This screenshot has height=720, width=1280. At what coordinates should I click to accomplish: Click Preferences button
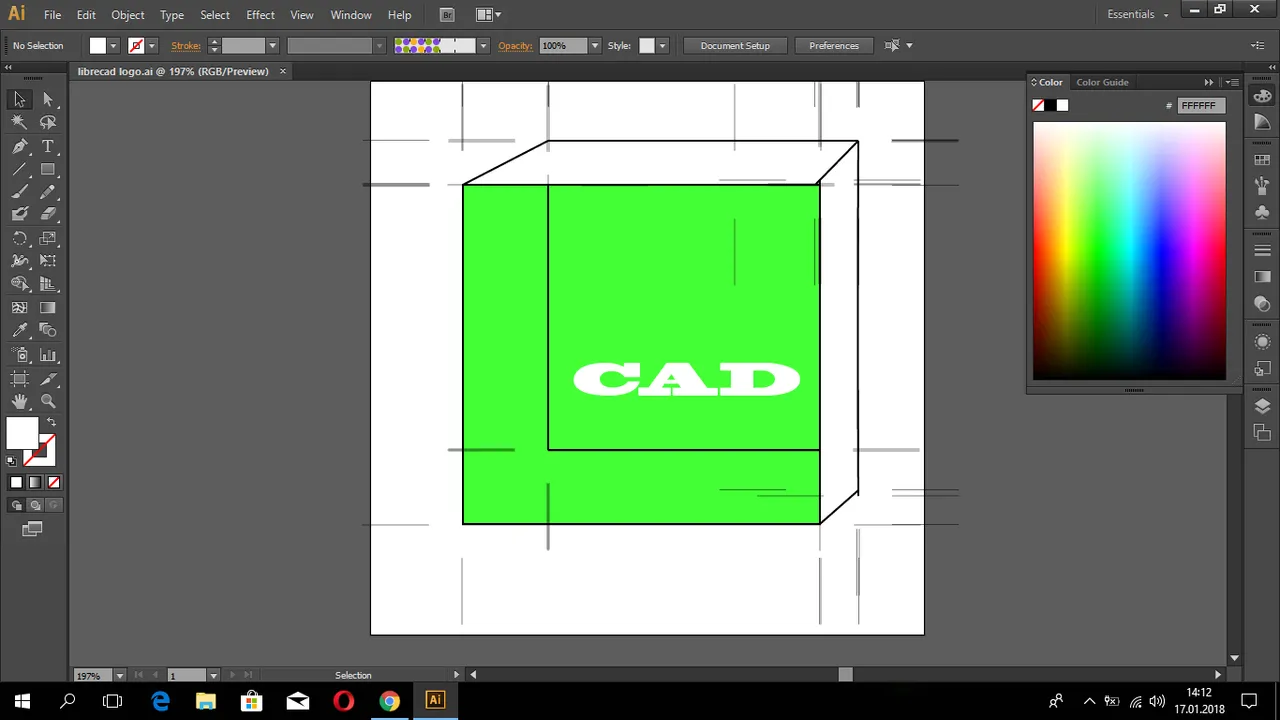point(834,46)
